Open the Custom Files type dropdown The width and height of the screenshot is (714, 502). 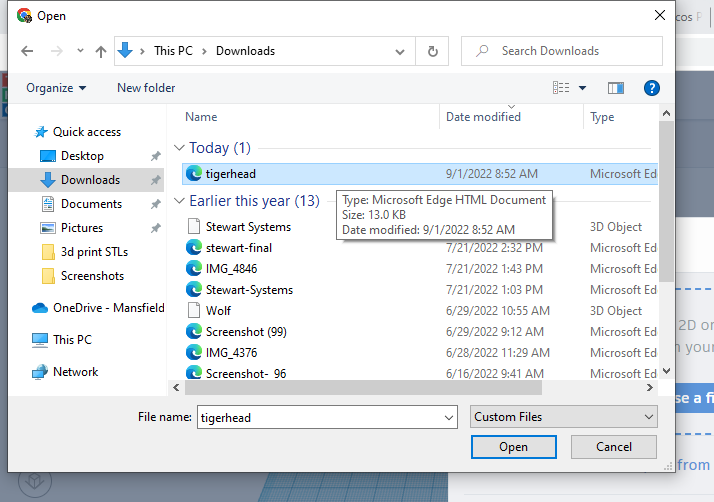click(x=563, y=417)
